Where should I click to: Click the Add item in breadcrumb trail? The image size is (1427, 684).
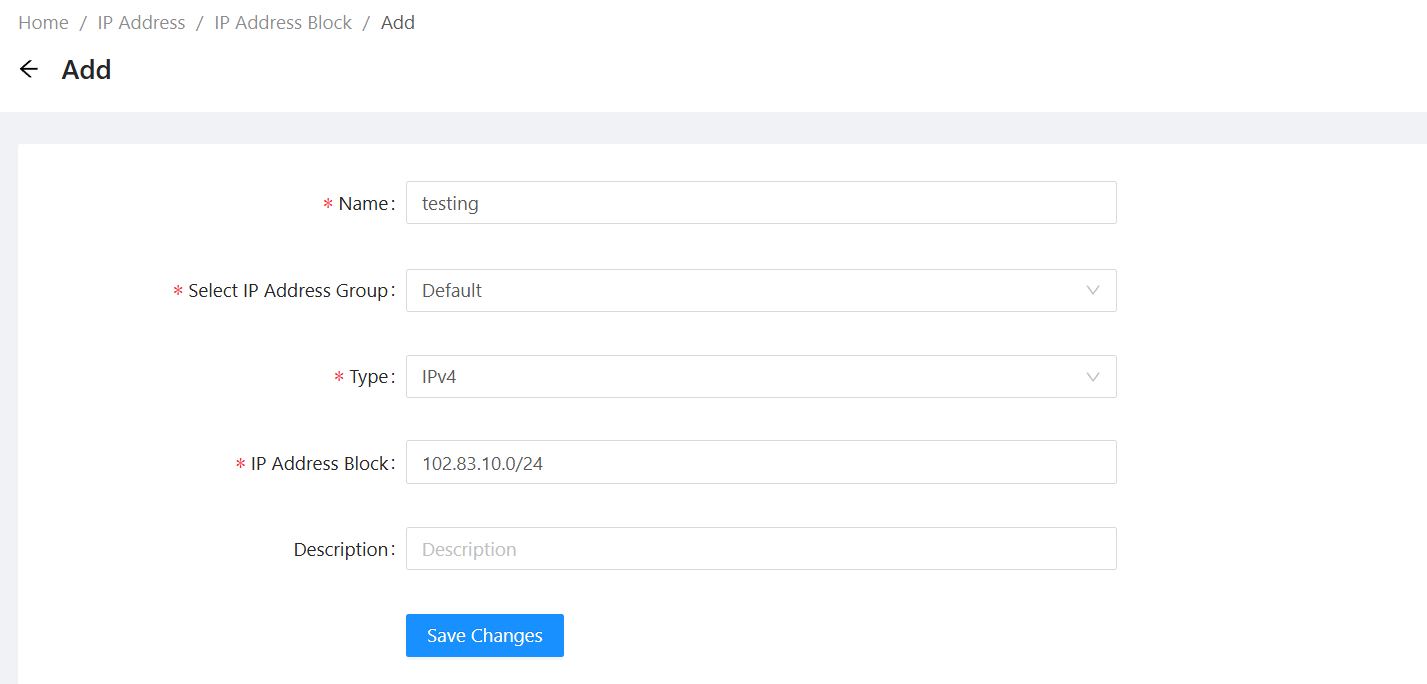[x=398, y=22]
